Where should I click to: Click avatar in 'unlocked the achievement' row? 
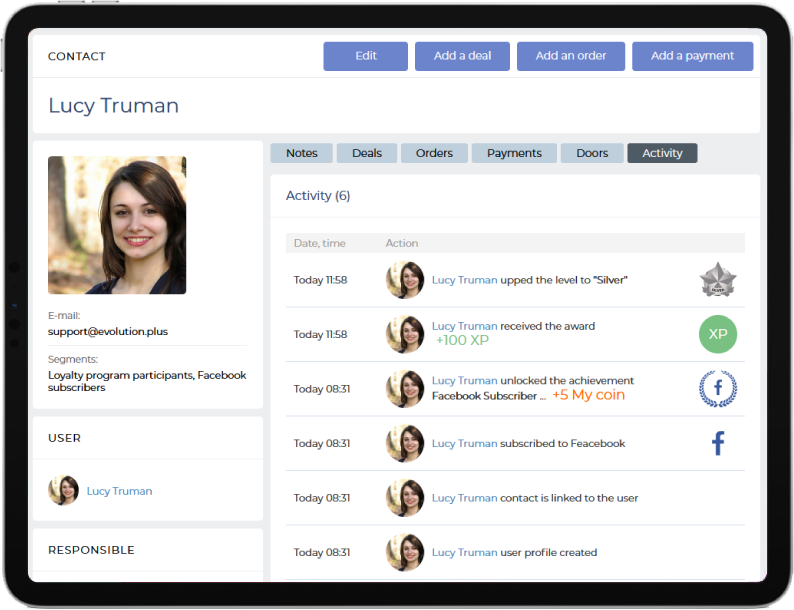(x=405, y=389)
